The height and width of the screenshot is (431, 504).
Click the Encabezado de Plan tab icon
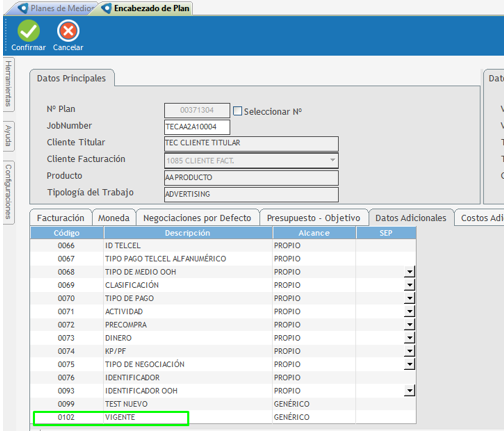coord(106,8)
